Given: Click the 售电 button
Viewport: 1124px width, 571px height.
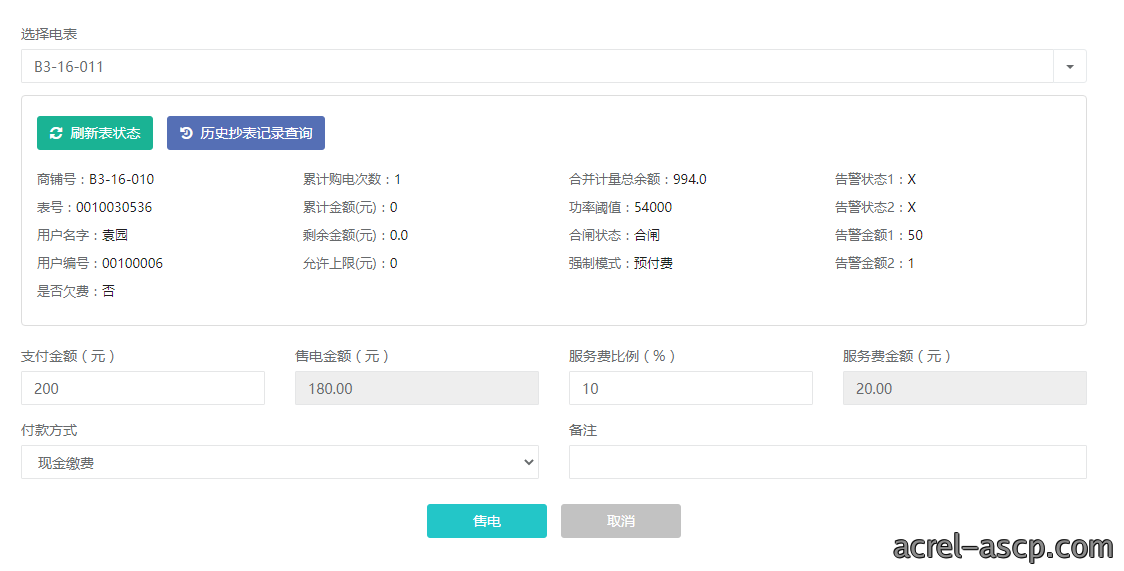Looking at the screenshot, I should [x=487, y=521].
